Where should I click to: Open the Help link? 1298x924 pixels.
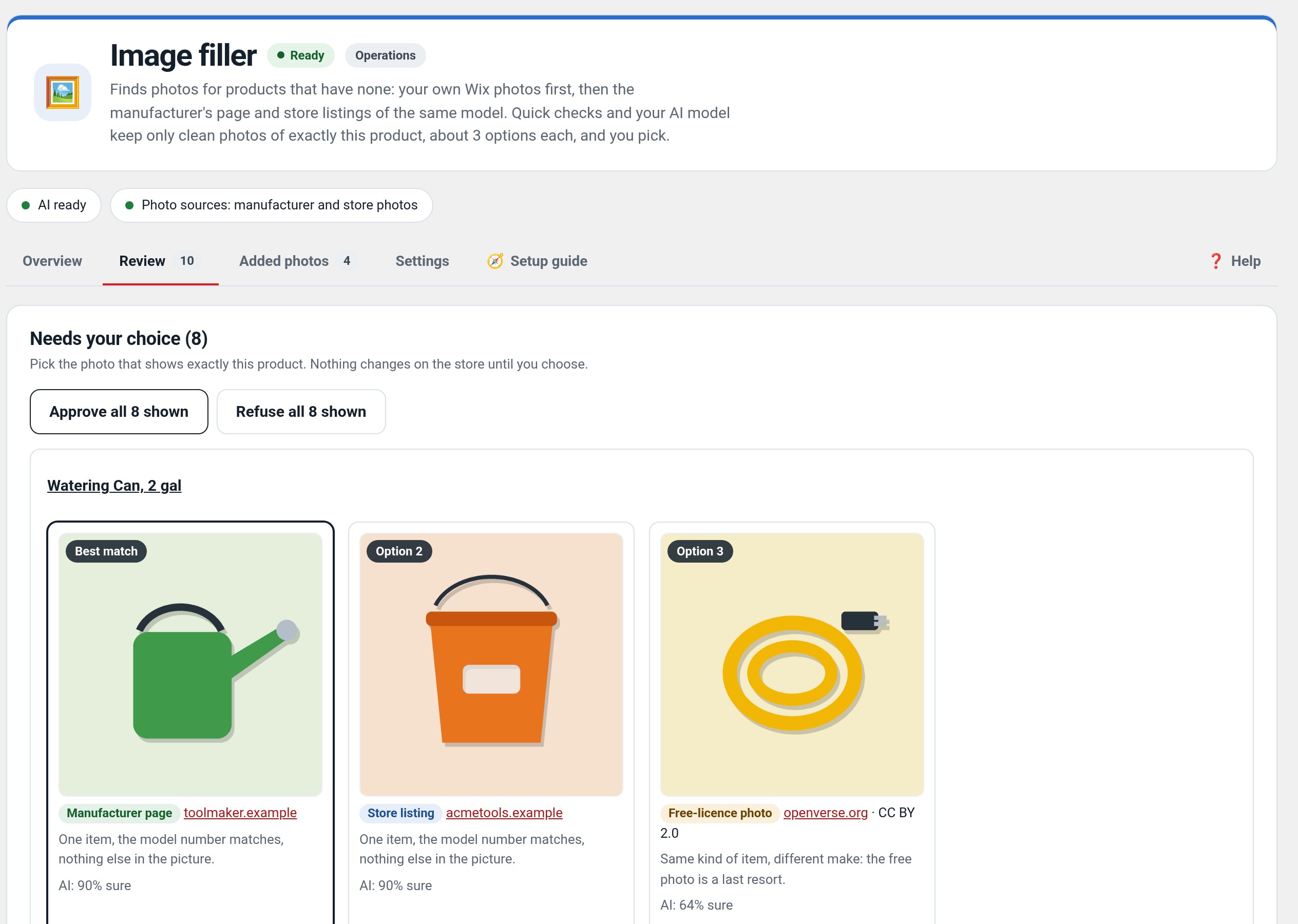[1235, 261]
